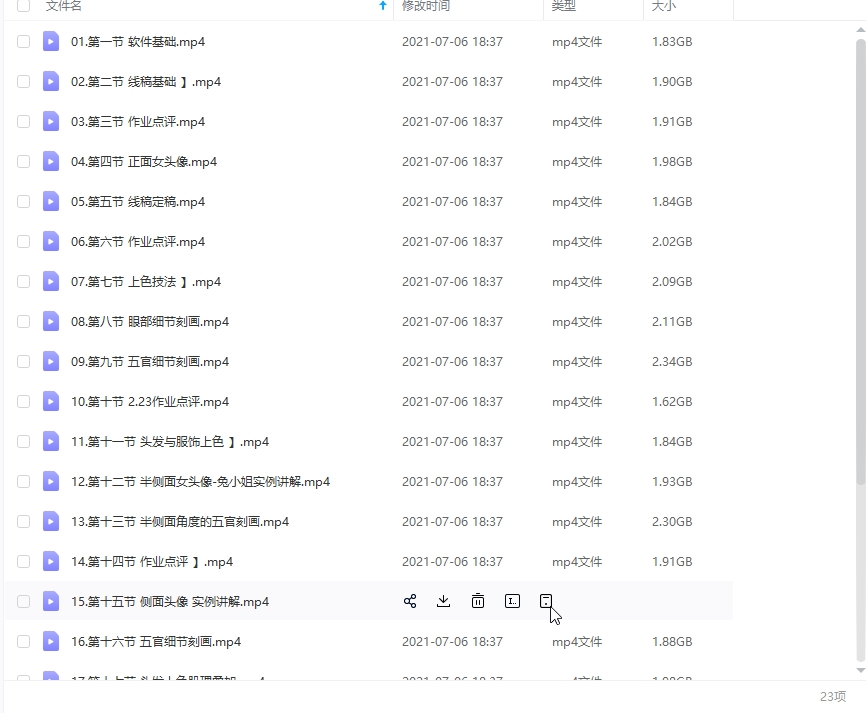Click the video icon of 07.第七节 上色技法
This screenshot has height=713, width=866.
point(51,282)
